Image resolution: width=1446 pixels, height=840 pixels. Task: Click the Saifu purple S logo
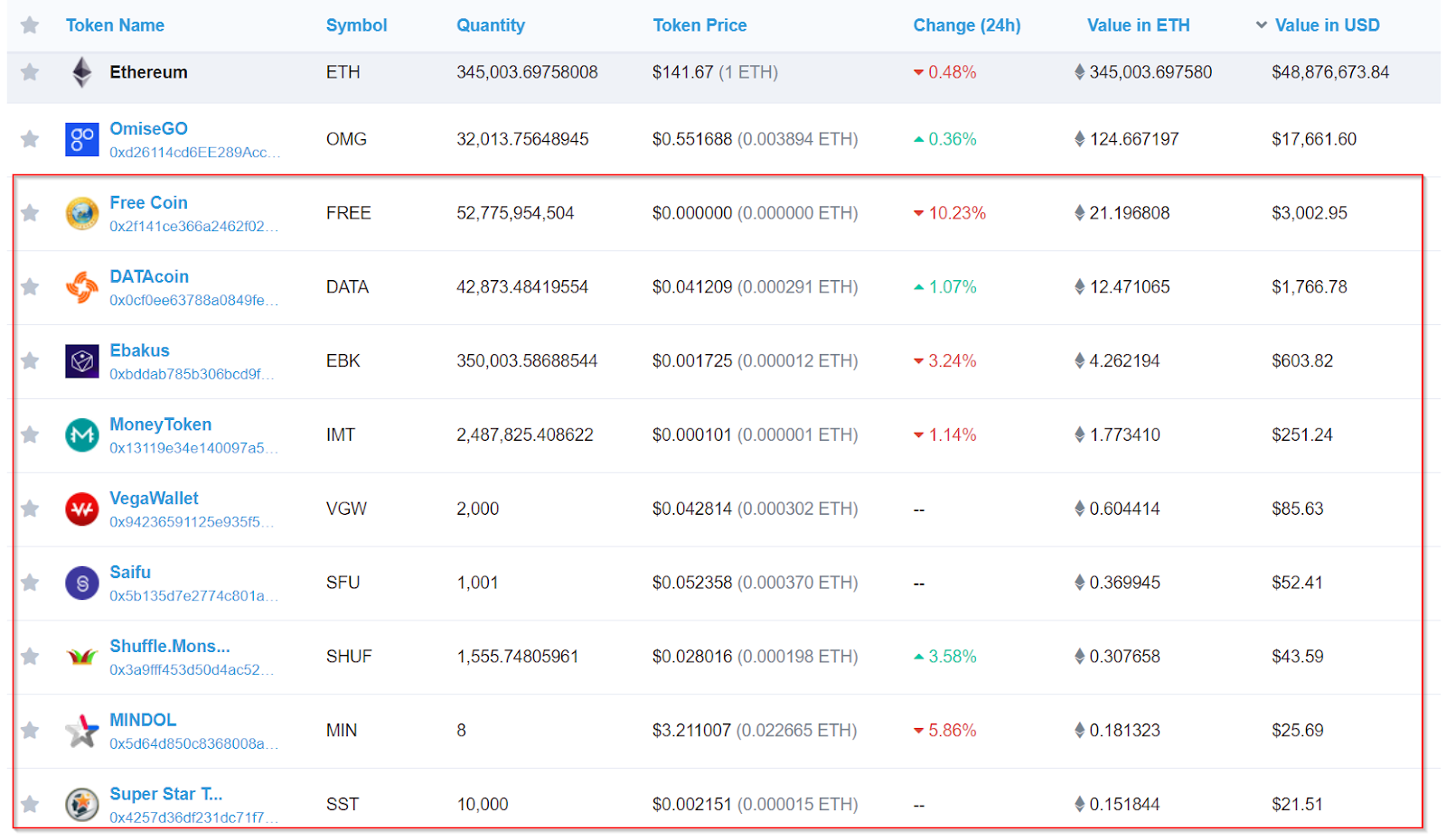[x=82, y=583]
